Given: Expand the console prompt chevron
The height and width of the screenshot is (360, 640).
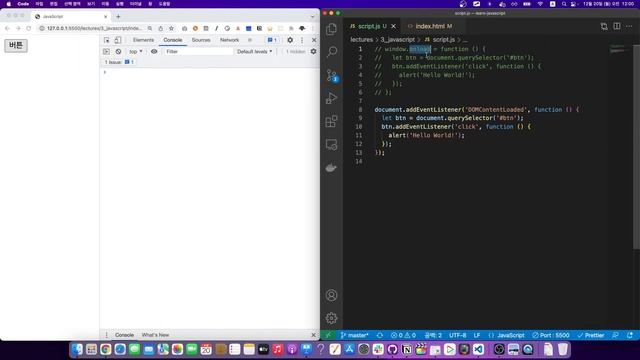Looking at the screenshot, I should [x=105, y=72].
